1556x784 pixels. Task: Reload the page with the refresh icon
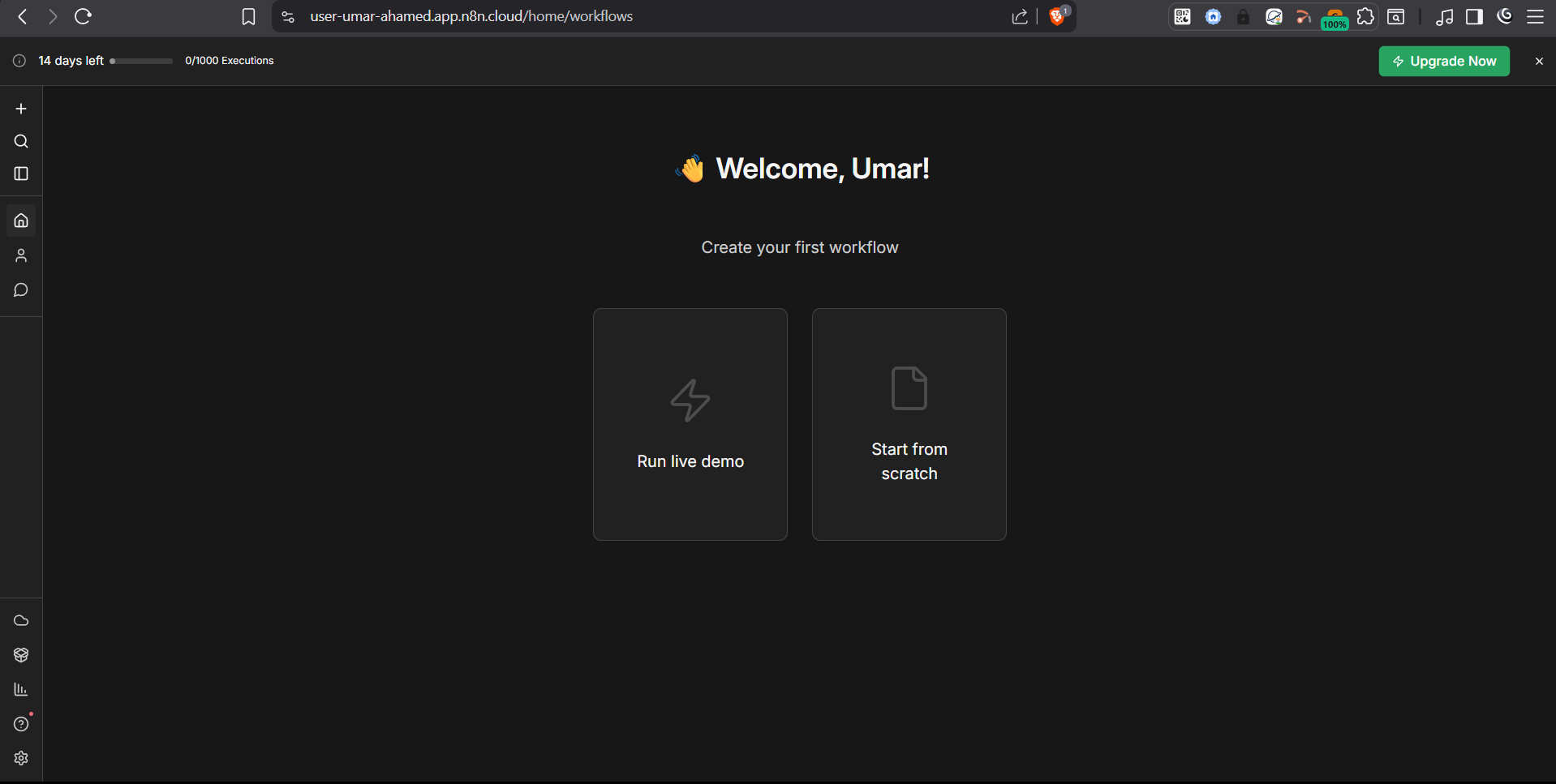[83, 16]
